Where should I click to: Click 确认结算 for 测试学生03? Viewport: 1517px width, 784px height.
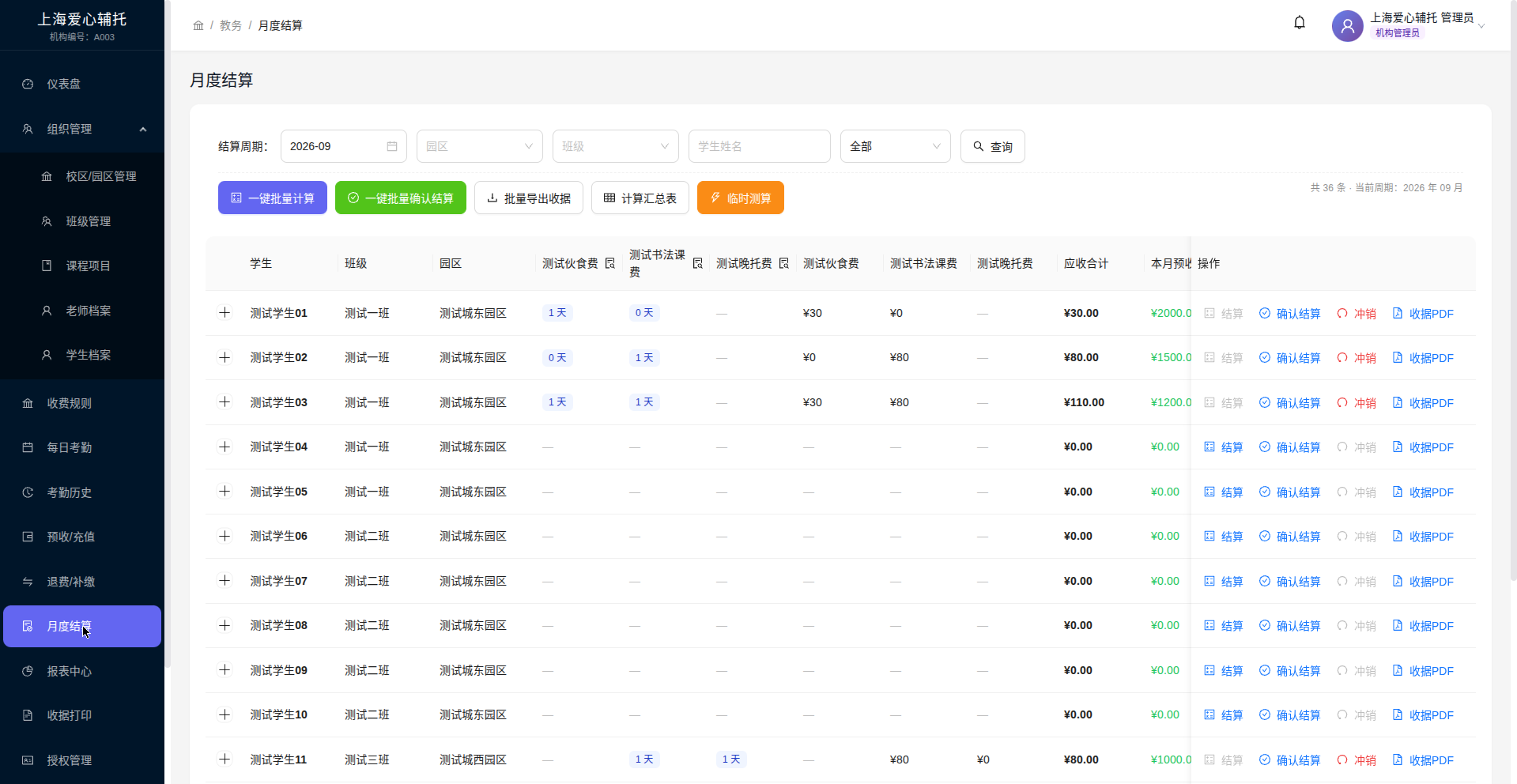point(1290,403)
